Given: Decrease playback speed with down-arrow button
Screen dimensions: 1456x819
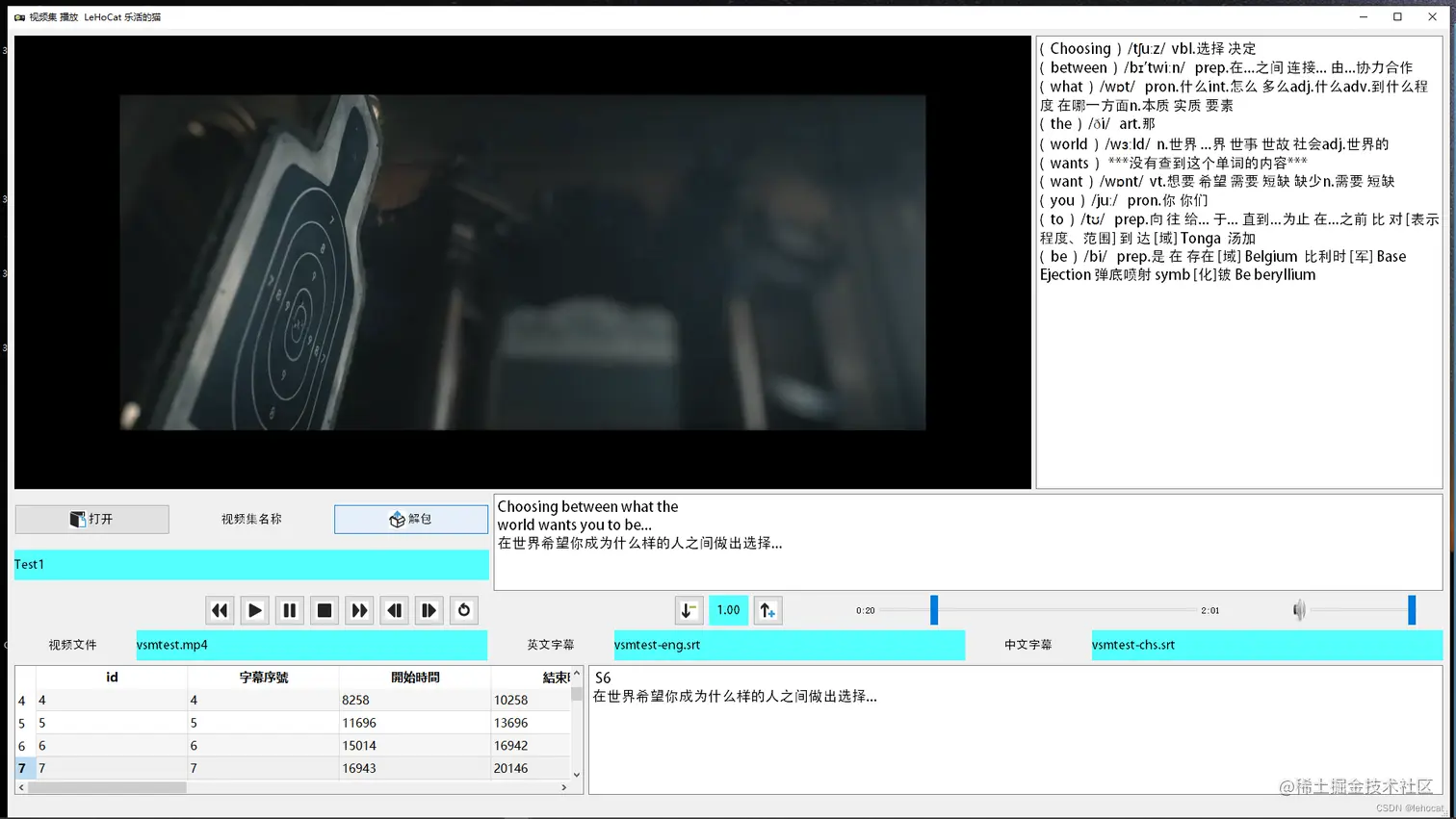Looking at the screenshot, I should (689, 610).
